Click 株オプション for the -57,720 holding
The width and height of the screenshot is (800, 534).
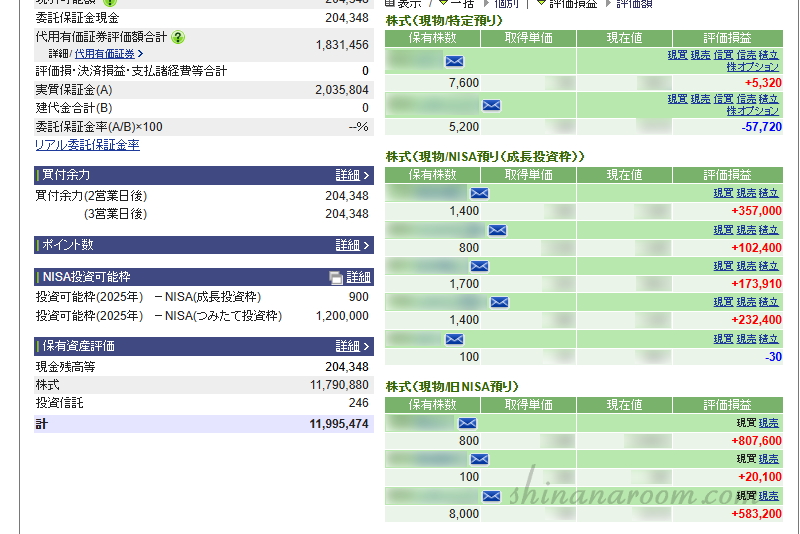[x=753, y=111]
